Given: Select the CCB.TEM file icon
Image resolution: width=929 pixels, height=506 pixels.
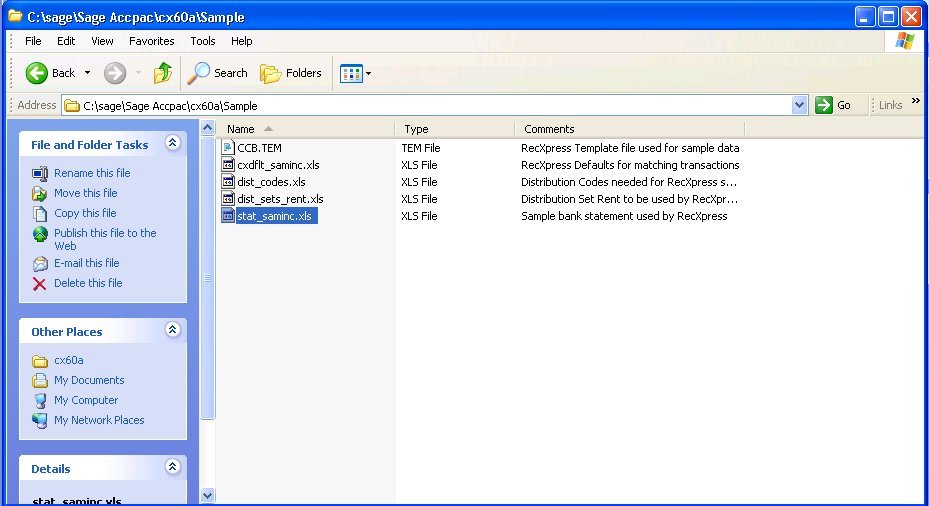Looking at the screenshot, I should 228,148.
